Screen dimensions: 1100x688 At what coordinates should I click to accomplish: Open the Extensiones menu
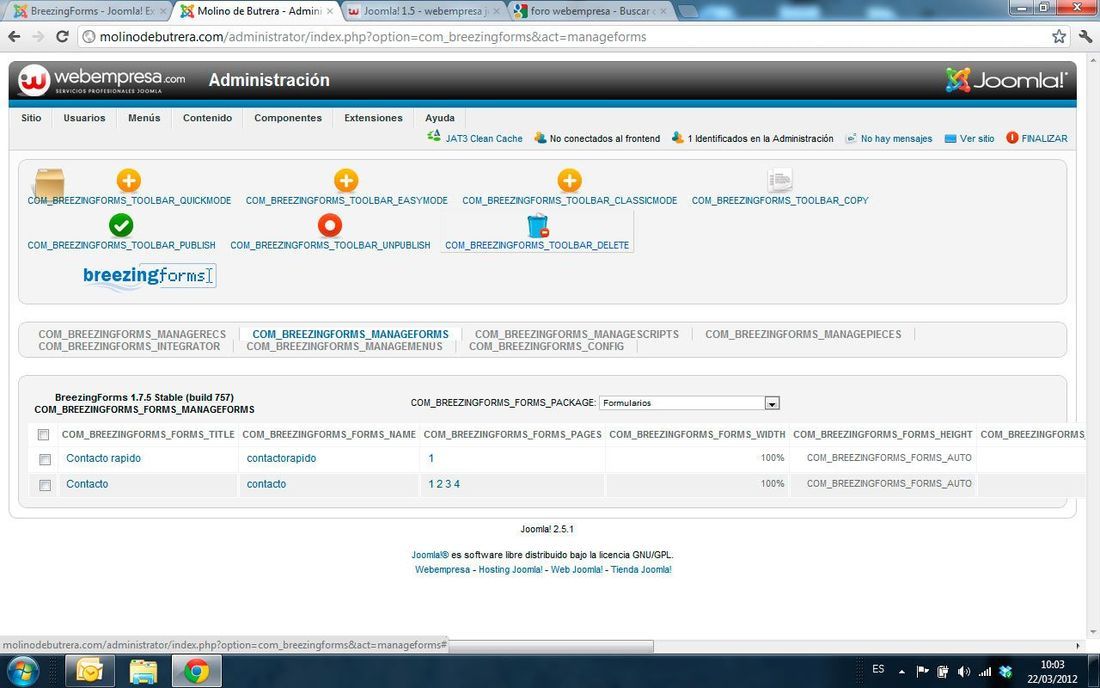(373, 118)
